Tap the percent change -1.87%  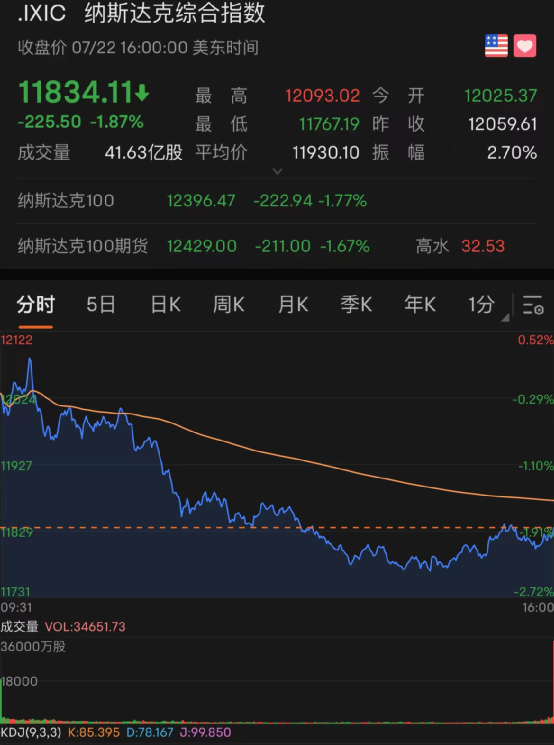coord(117,122)
